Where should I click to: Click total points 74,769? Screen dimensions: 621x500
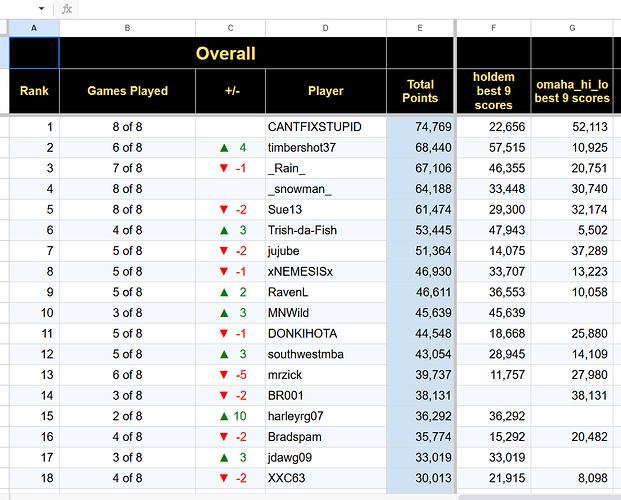(x=420, y=127)
